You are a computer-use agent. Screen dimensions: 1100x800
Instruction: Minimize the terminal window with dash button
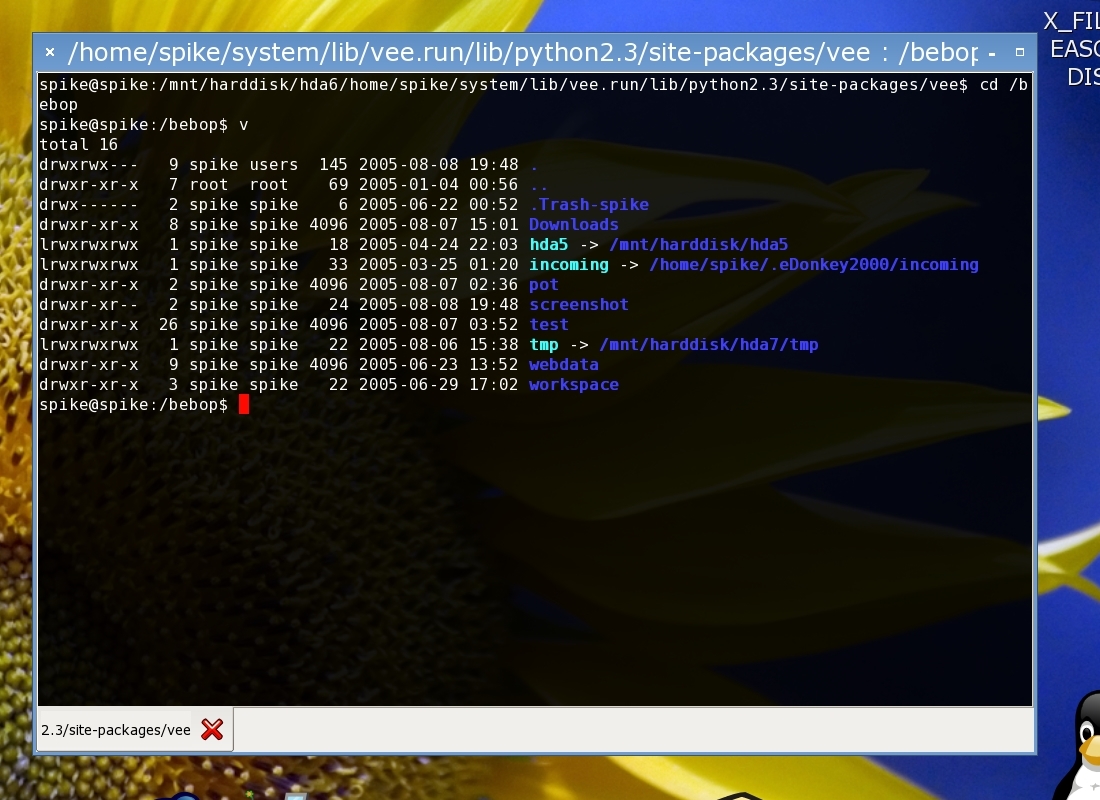click(991, 52)
